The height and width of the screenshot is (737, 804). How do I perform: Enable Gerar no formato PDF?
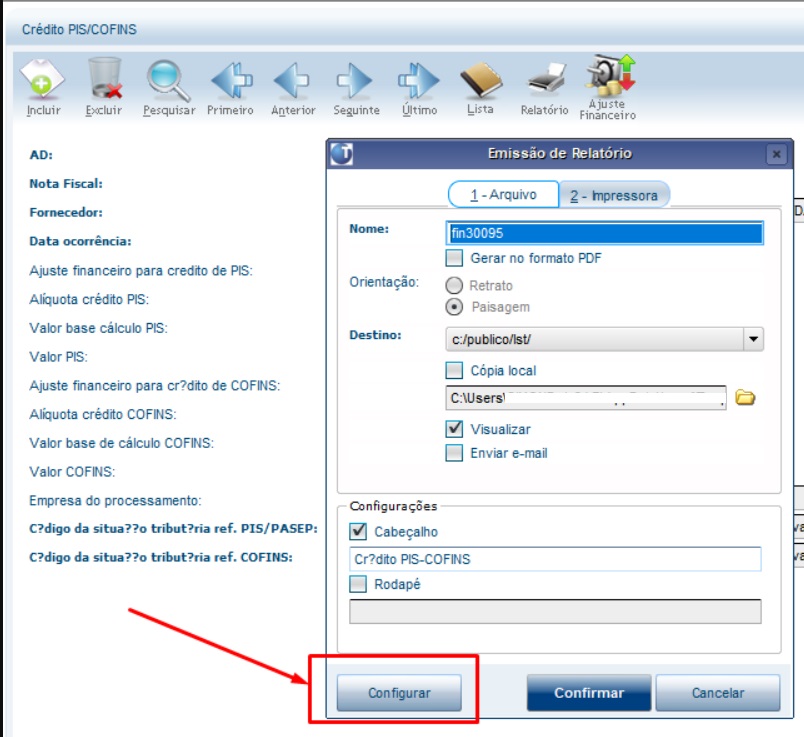[x=454, y=257]
